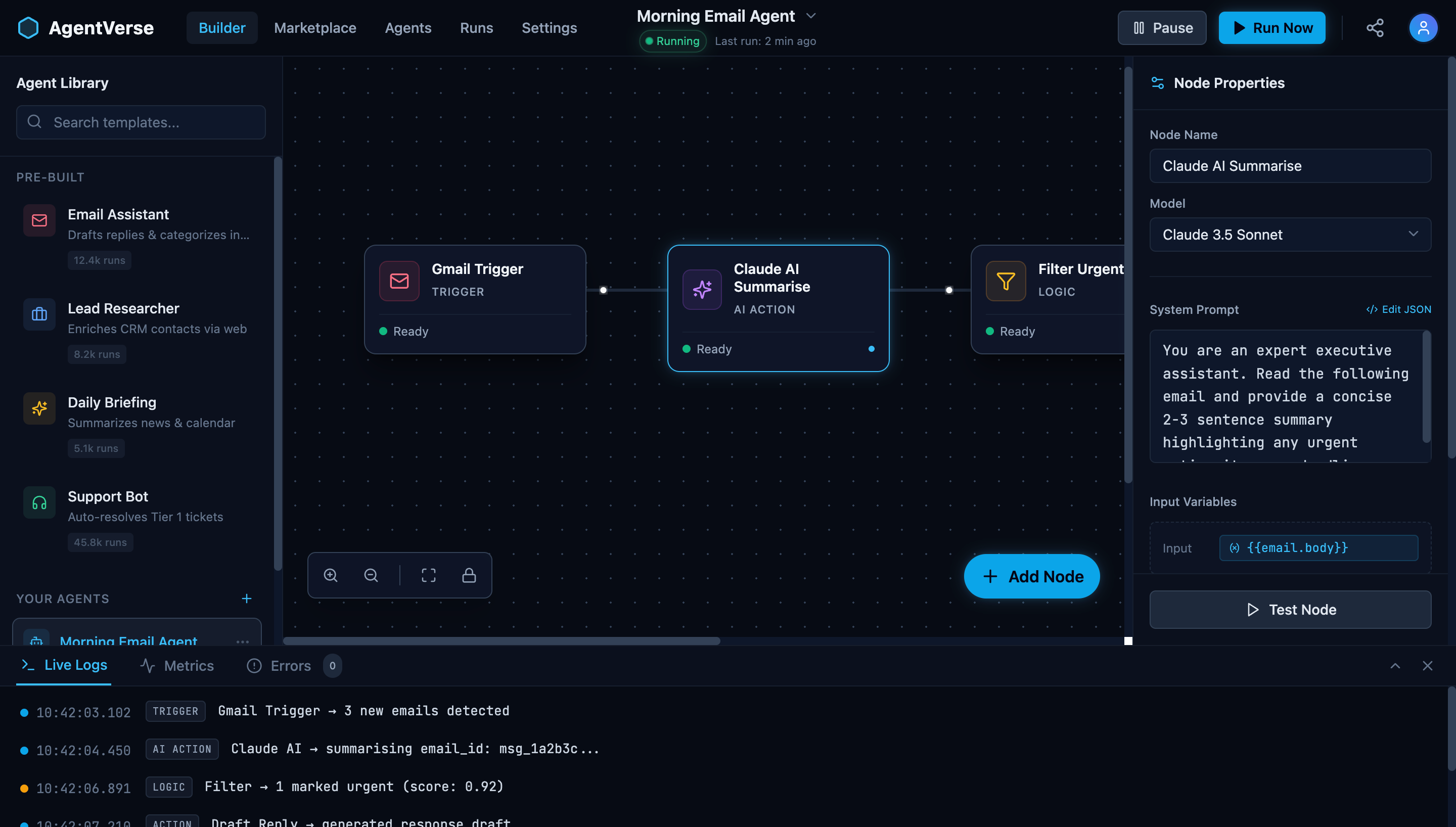Click the variable icon in Input field
This screenshot has width=1456, height=827.
1234,548
